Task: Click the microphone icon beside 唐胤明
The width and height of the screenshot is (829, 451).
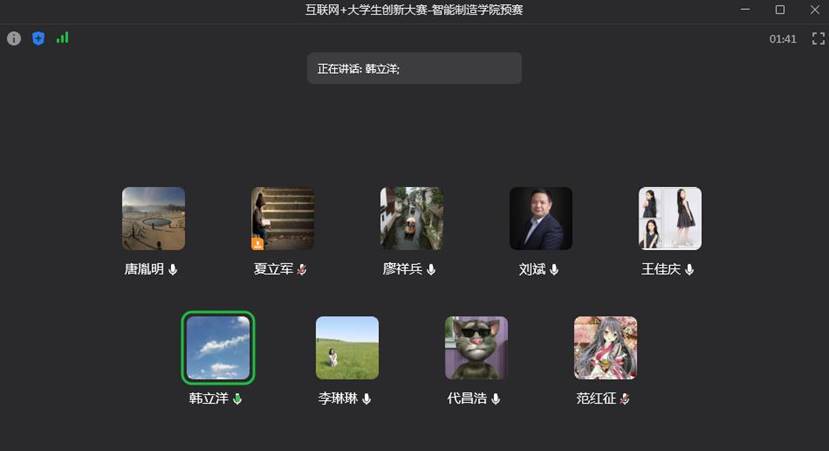Action: coord(173,270)
